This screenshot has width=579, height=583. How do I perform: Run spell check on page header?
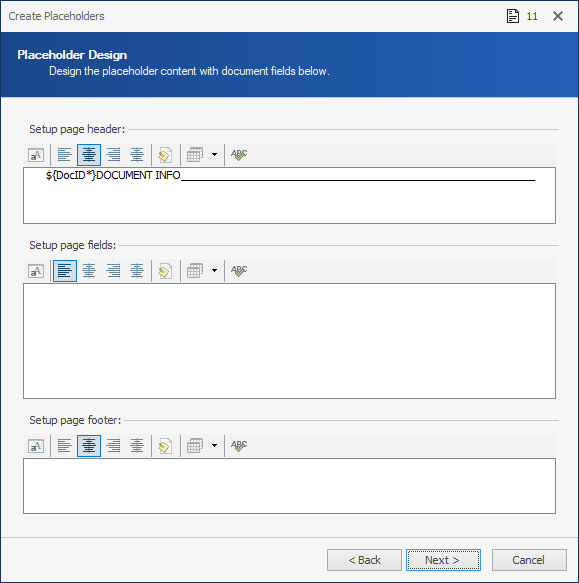(x=239, y=155)
